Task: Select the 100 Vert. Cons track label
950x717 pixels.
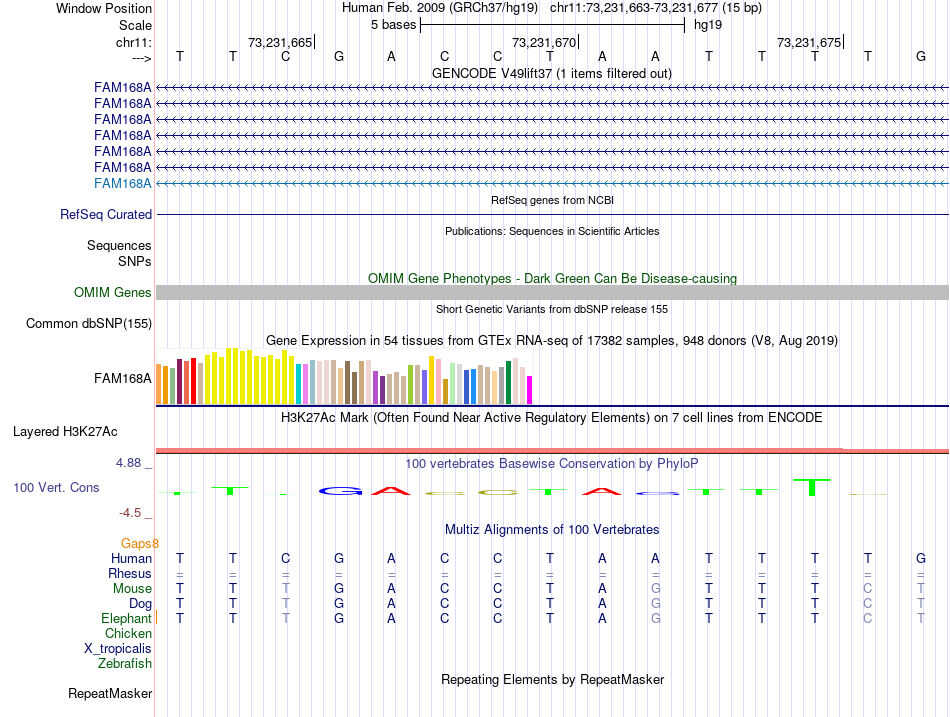Action: [x=56, y=487]
